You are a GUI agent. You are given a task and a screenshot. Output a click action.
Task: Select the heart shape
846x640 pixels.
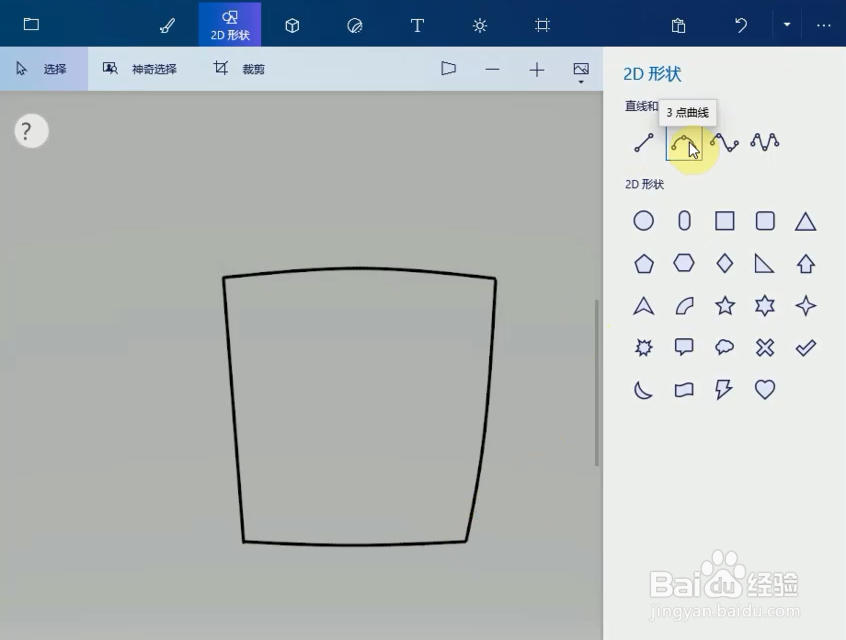click(764, 389)
